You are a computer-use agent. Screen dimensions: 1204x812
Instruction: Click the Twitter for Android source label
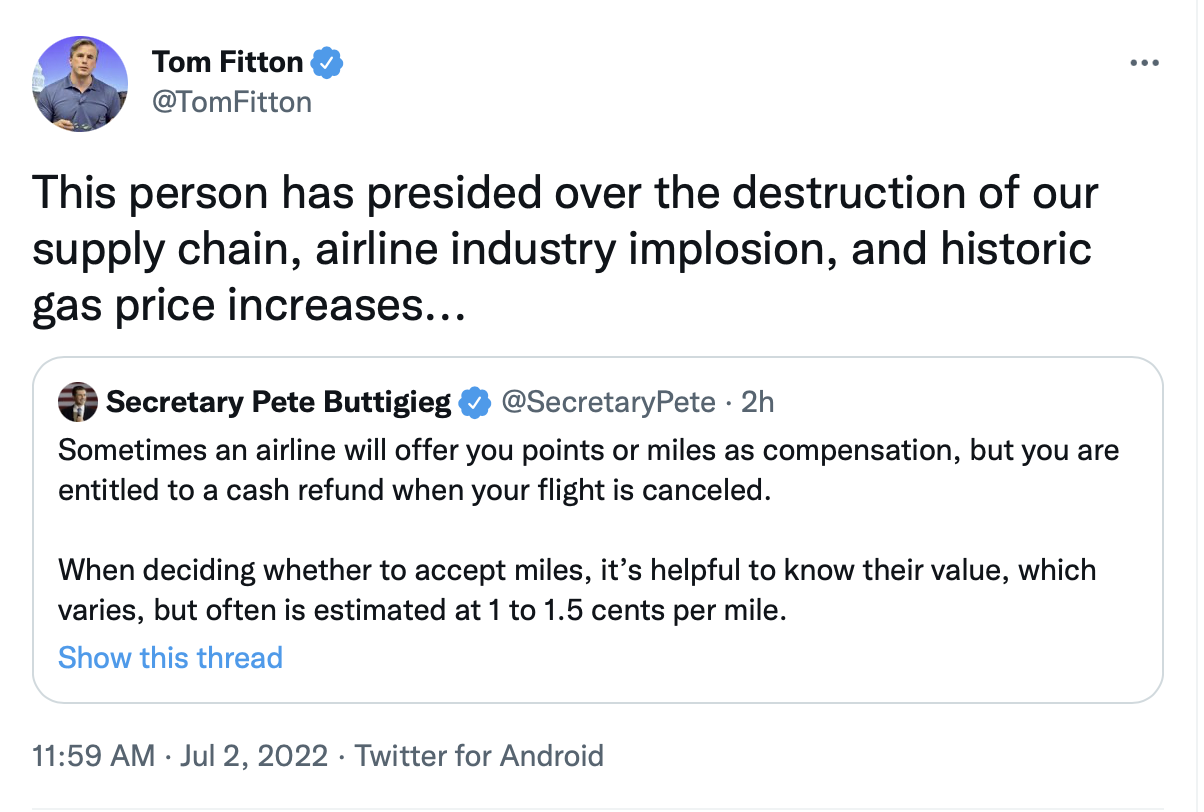[x=479, y=755]
